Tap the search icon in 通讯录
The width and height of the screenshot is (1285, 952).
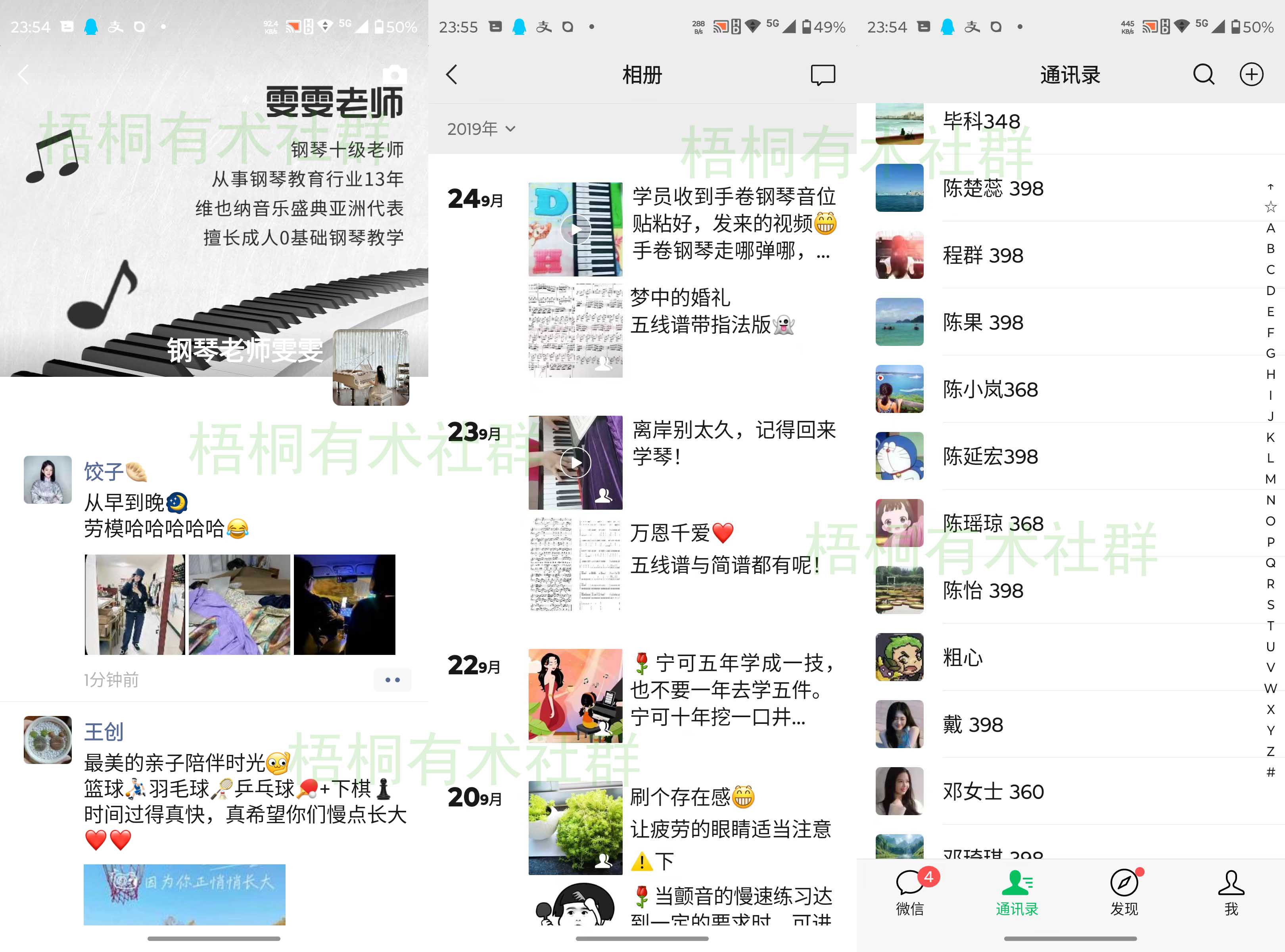(1204, 74)
